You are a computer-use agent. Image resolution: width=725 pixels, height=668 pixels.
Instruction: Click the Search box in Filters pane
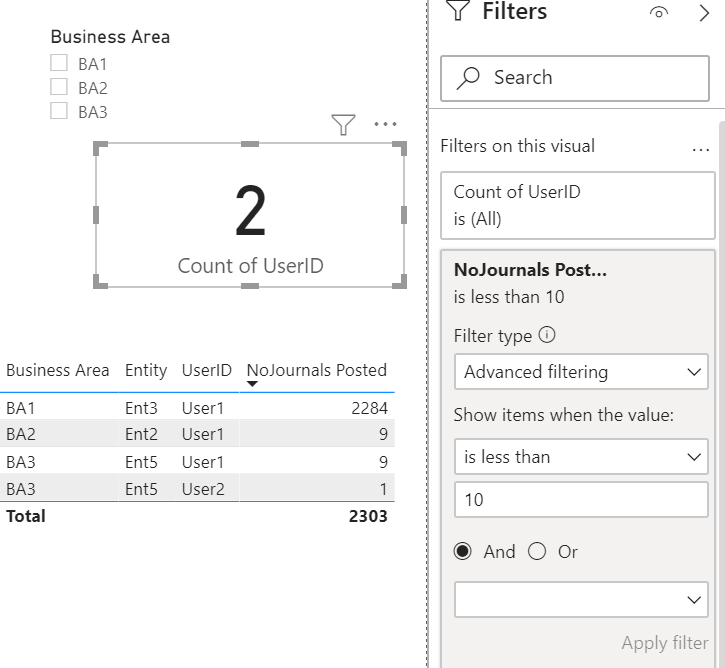point(575,78)
